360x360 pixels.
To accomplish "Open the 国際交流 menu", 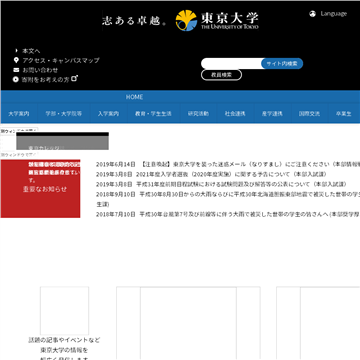I will pyautogui.click(x=309, y=114).
